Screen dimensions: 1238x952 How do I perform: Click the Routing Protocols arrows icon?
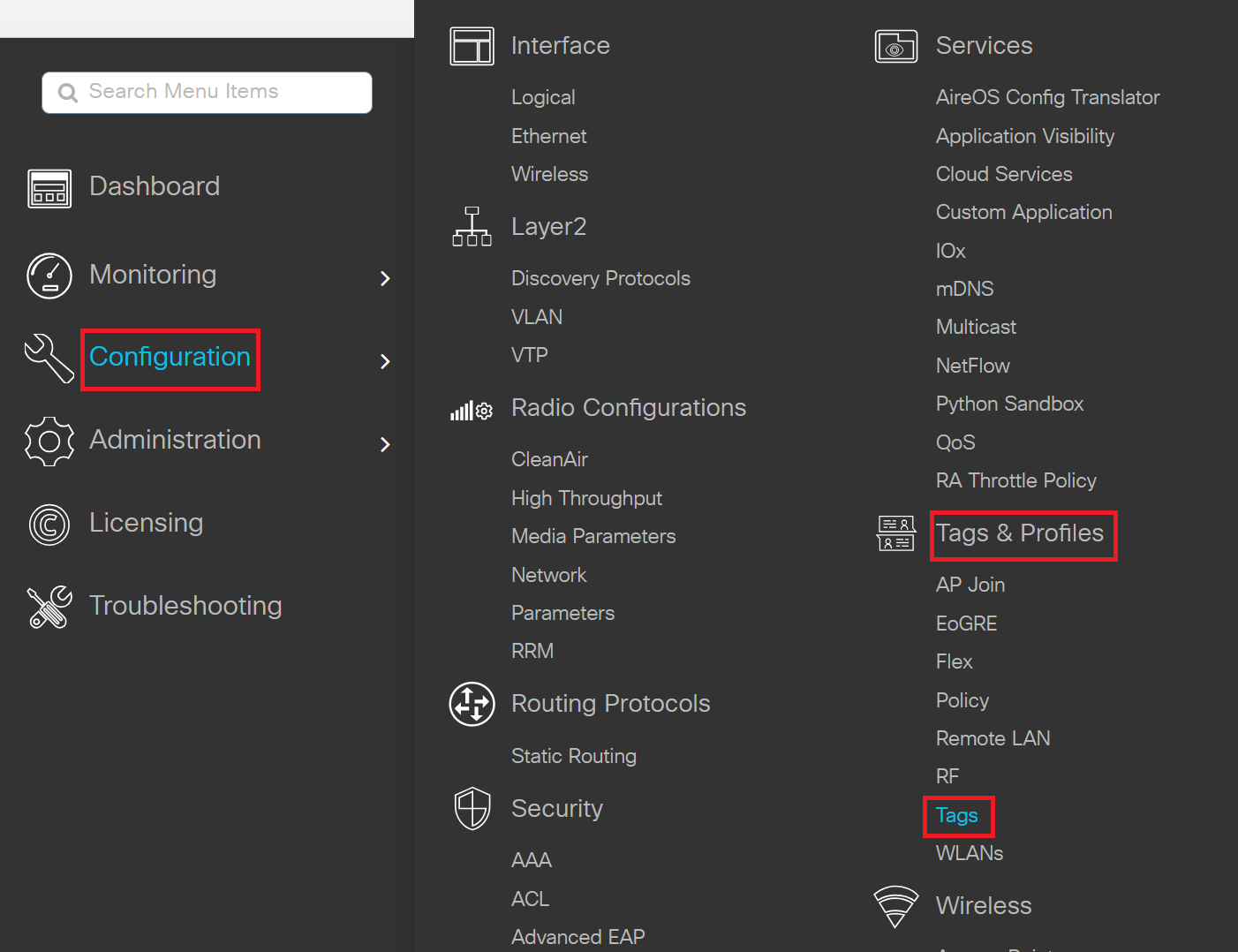472,704
